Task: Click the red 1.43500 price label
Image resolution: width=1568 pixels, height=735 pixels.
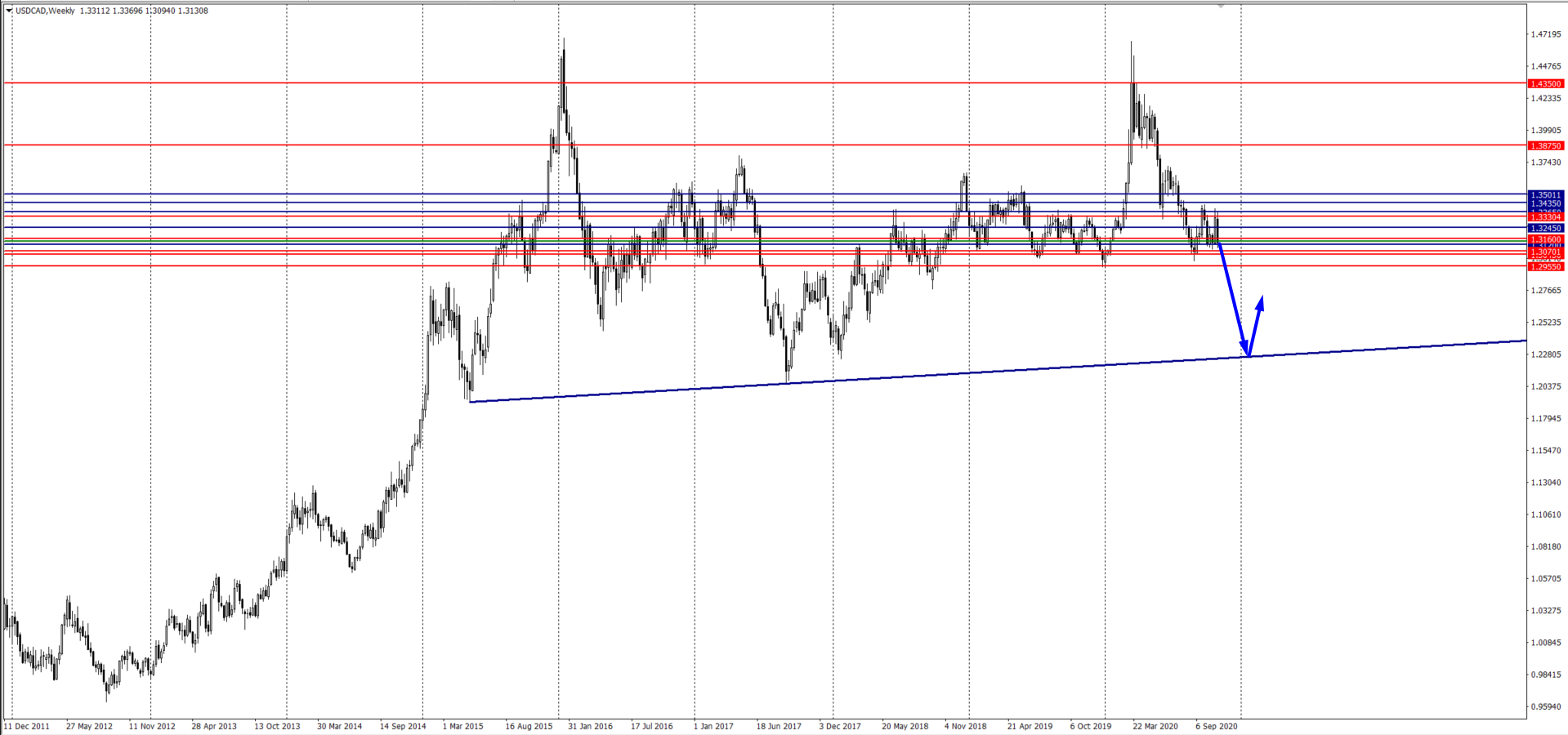Action: click(1545, 83)
